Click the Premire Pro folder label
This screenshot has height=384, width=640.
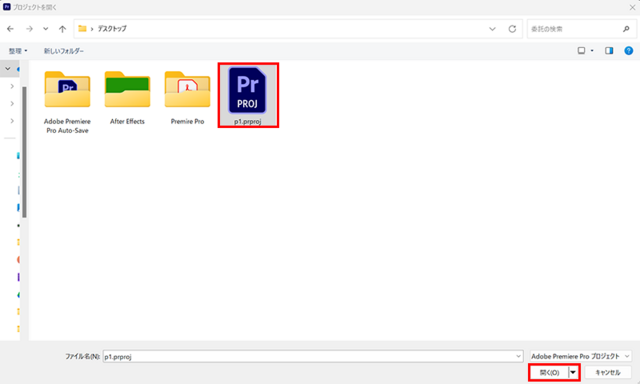click(x=187, y=121)
